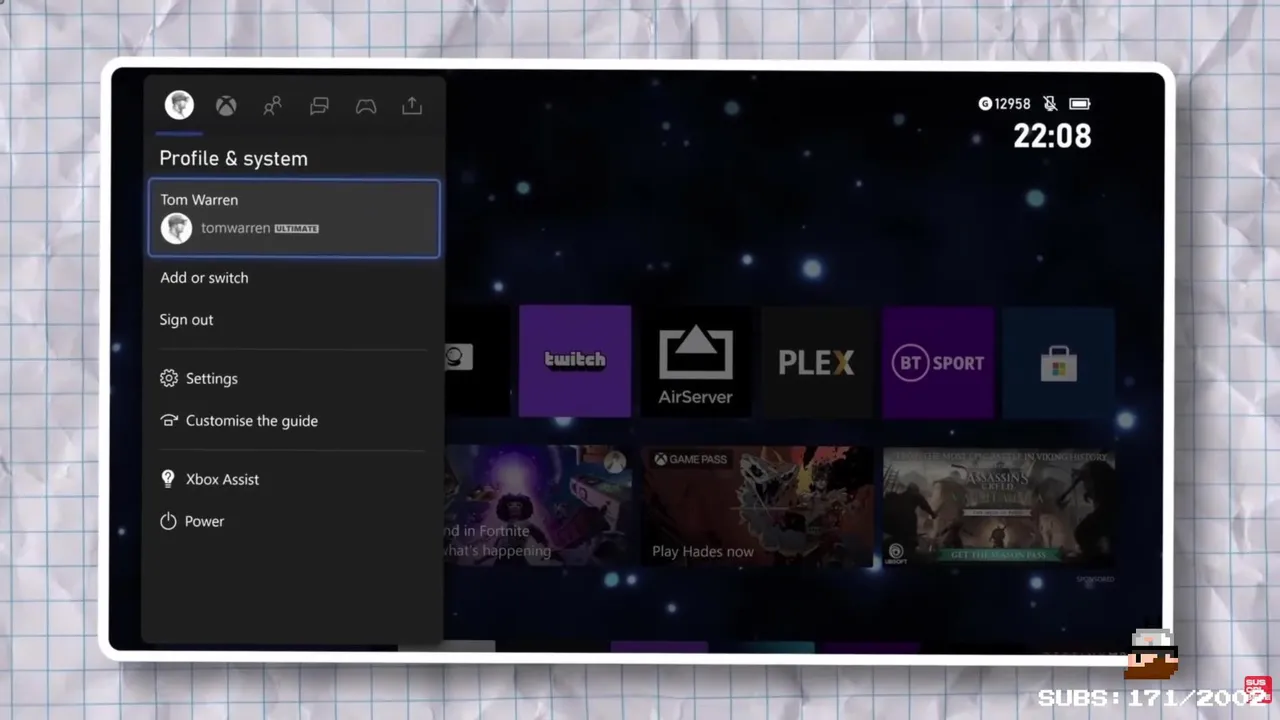Click the 22:08 clock
This screenshot has width=1280, height=720.
(1052, 136)
